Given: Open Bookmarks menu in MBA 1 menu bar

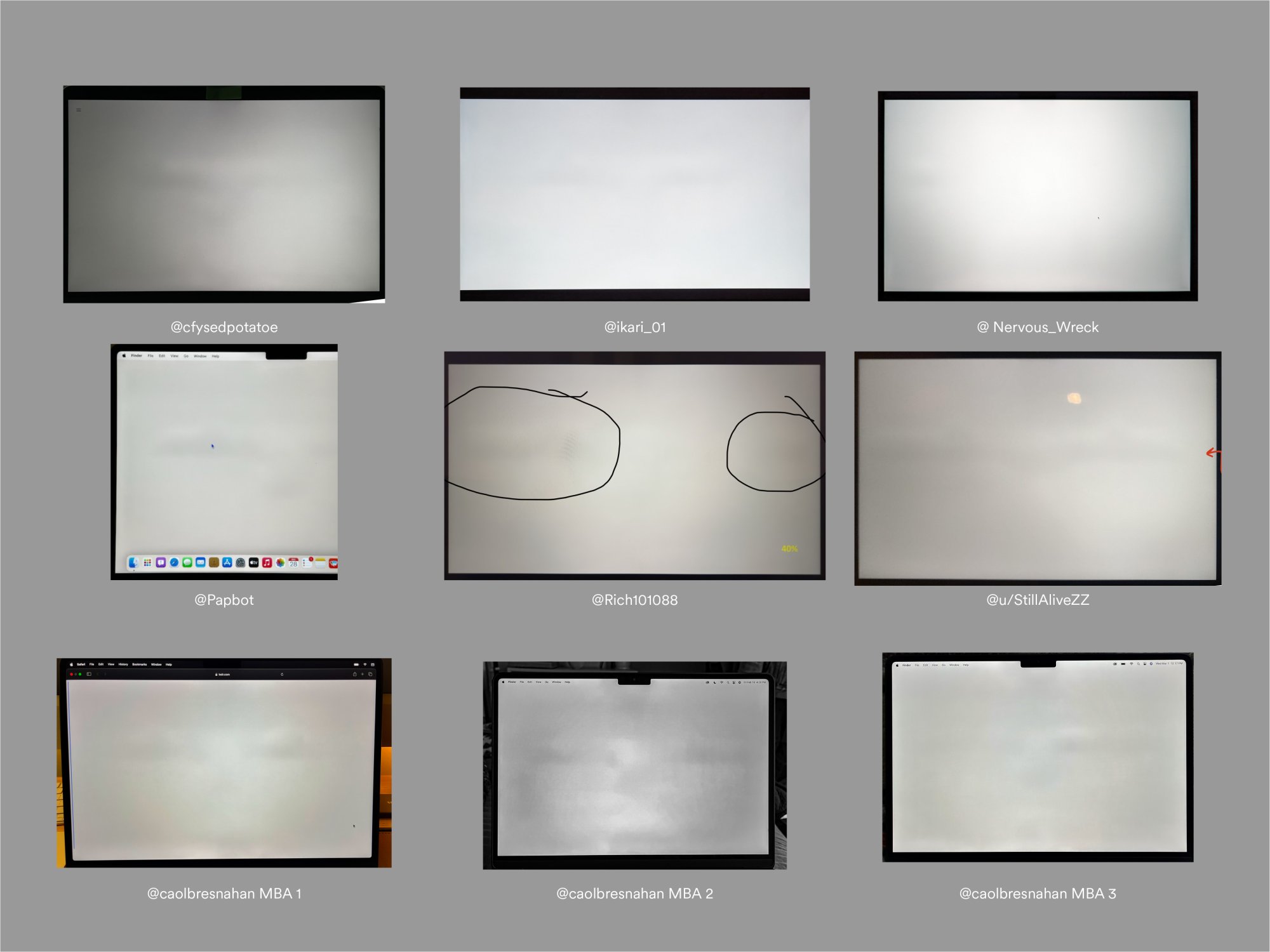Looking at the screenshot, I should click(139, 664).
